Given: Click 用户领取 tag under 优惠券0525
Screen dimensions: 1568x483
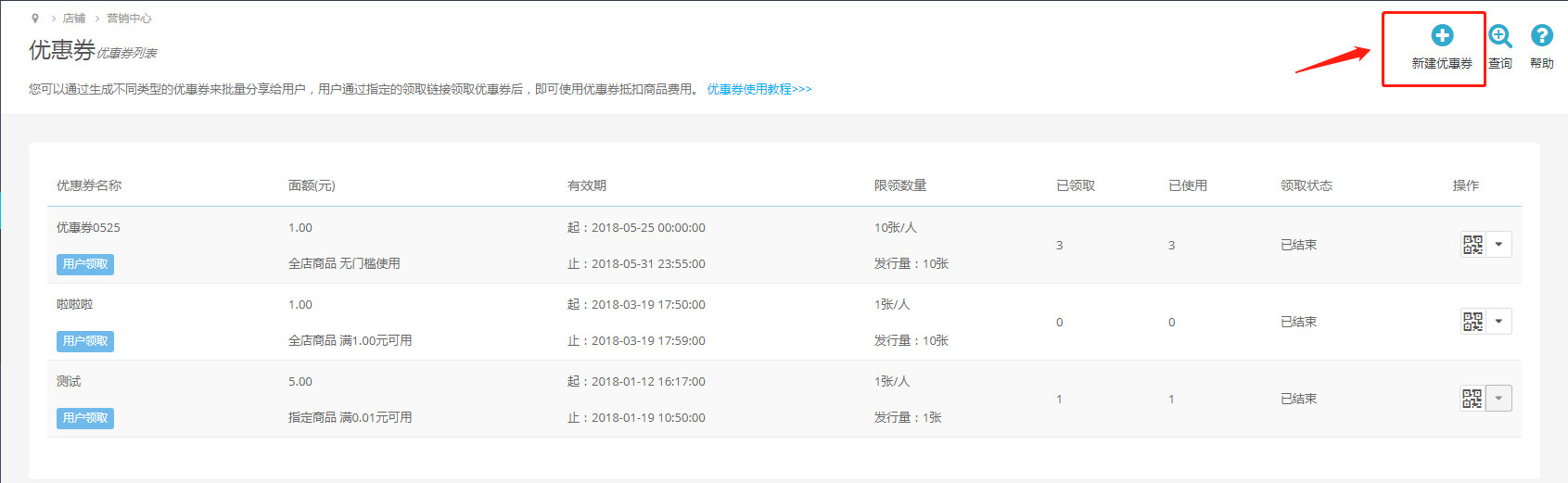Looking at the screenshot, I should [x=85, y=264].
